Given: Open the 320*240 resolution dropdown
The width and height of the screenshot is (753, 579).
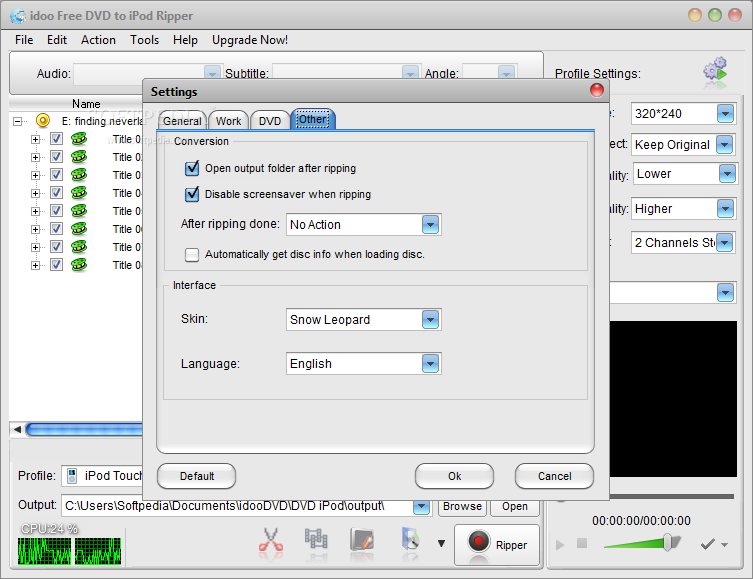Looking at the screenshot, I should tap(725, 114).
